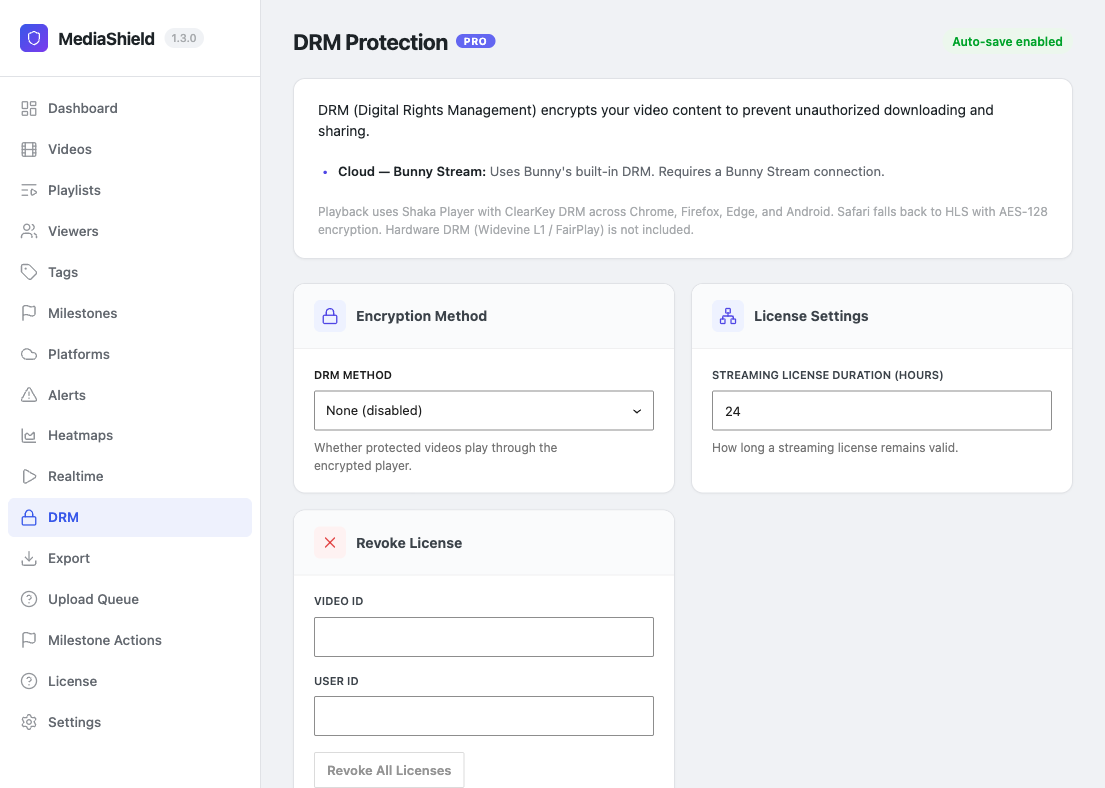Open the Milestones label in sidebar

(82, 313)
